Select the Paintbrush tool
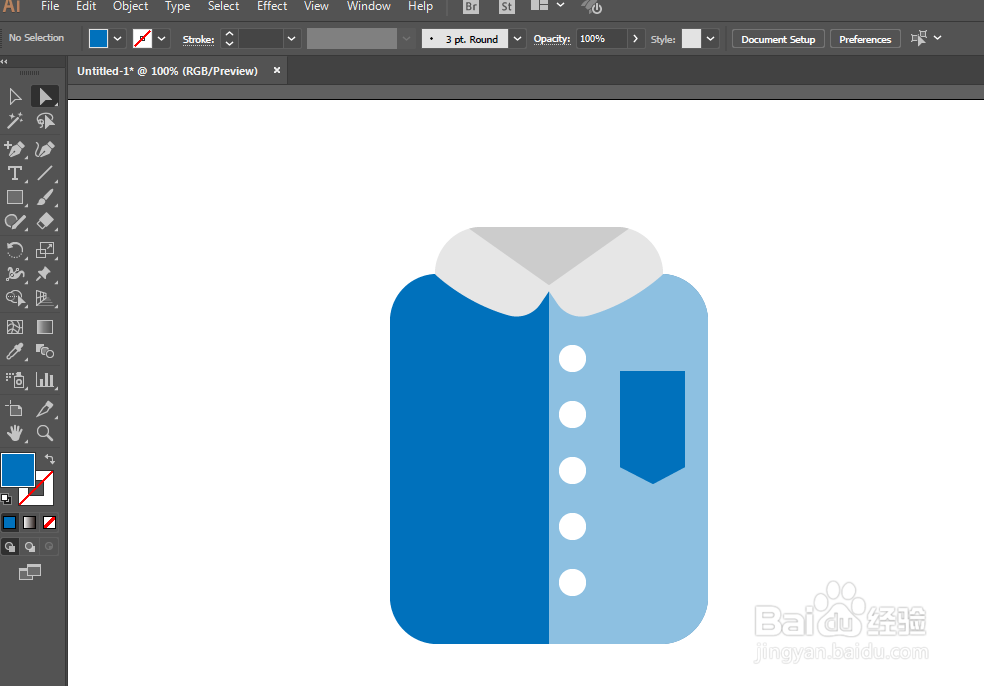Image resolution: width=984 pixels, height=686 pixels. click(45, 198)
